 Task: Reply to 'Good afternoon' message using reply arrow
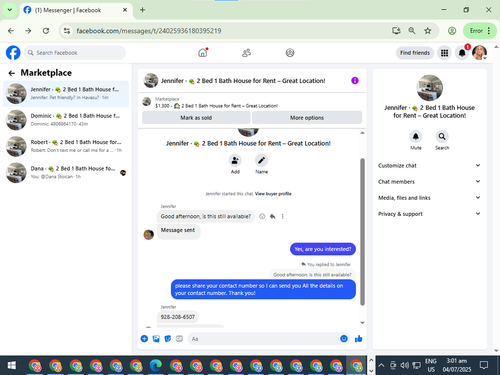click(272, 216)
